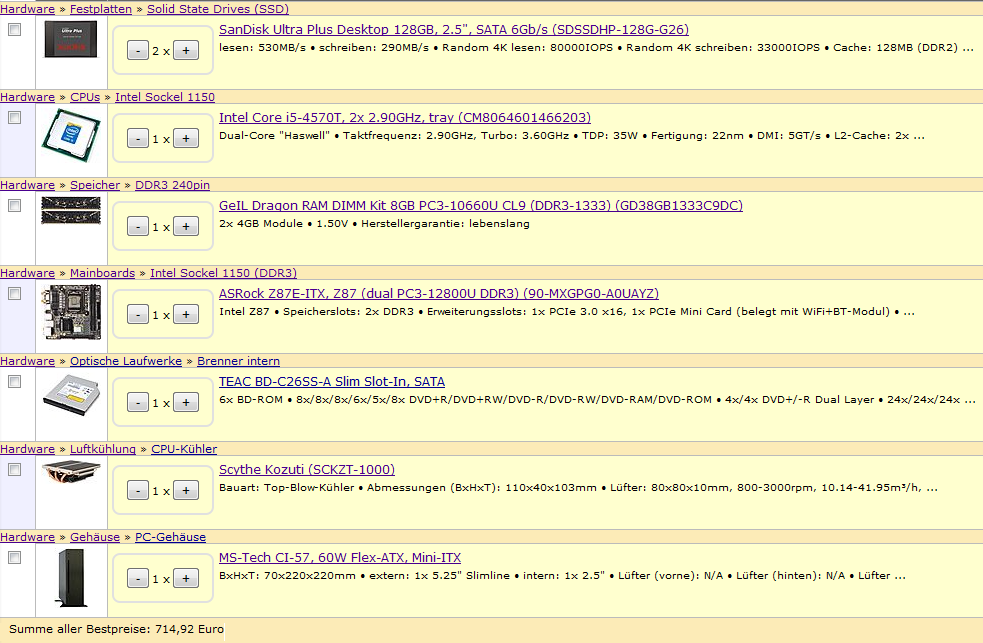The width and height of the screenshot is (983, 643).
Task: Go to Luftkühlung category breadcrumb
Action: pyautogui.click(x=103, y=449)
